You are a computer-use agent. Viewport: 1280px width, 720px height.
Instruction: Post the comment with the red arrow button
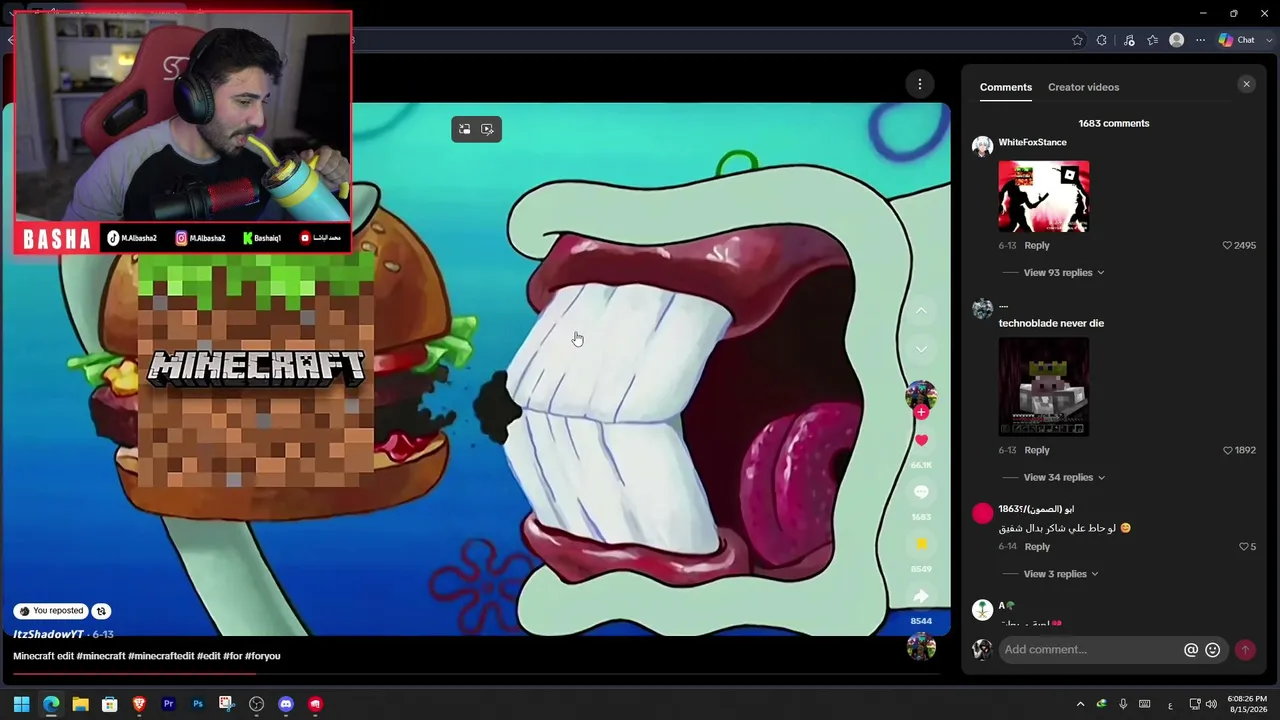(x=1245, y=650)
